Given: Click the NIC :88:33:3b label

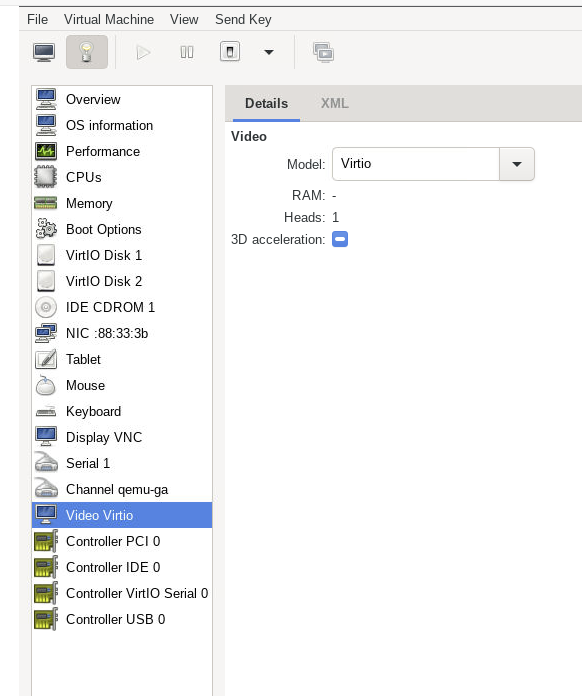Looking at the screenshot, I should click(x=107, y=333).
